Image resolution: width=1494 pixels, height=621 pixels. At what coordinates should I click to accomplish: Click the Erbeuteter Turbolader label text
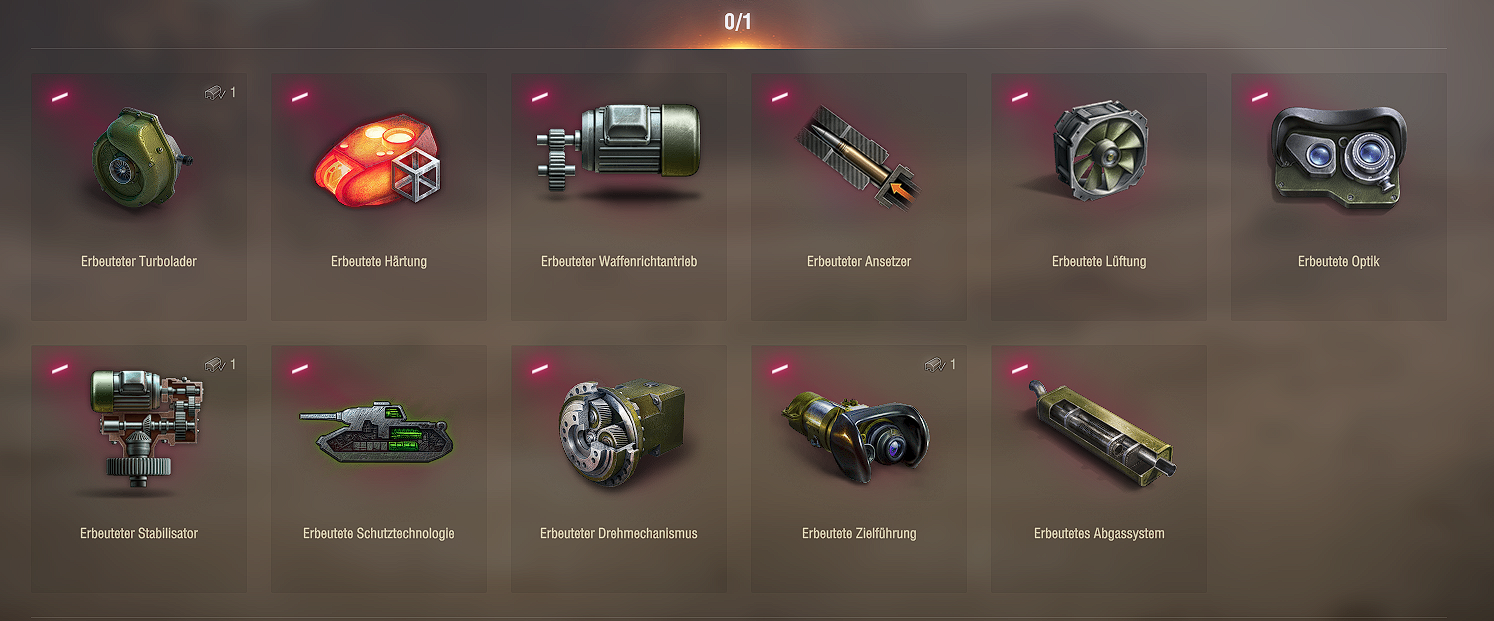tap(139, 262)
